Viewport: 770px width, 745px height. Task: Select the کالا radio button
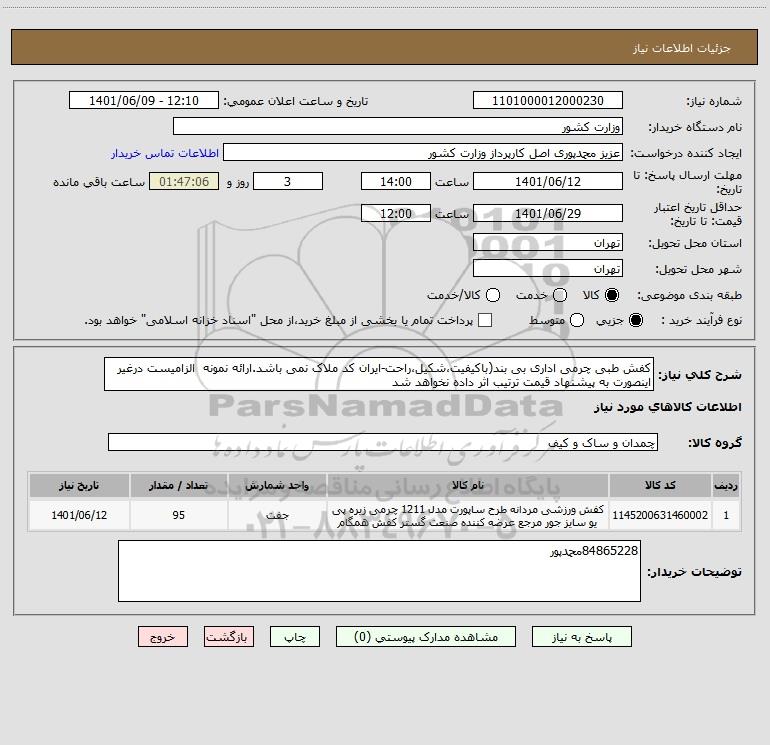click(x=612, y=295)
